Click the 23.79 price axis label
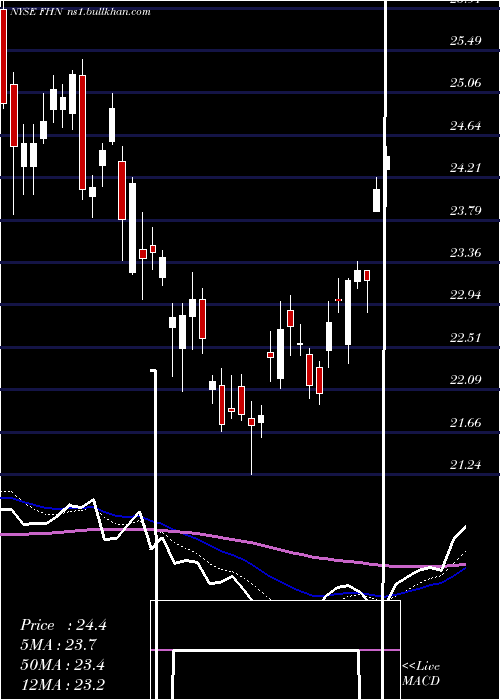This screenshot has height=700, width=500. pyautogui.click(x=466, y=210)
